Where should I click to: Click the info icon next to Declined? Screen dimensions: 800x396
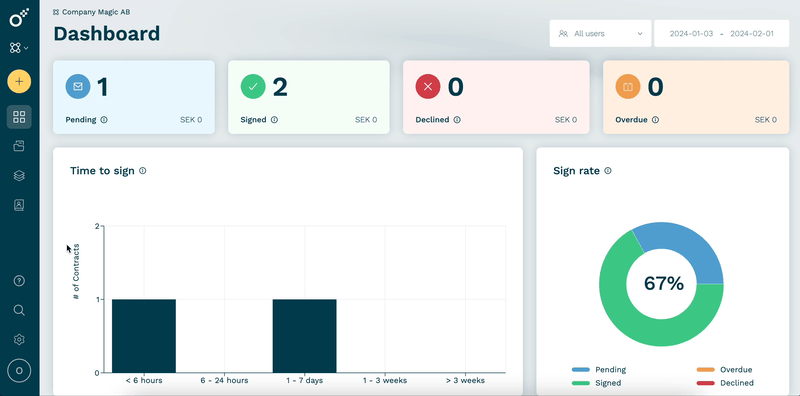457,120
